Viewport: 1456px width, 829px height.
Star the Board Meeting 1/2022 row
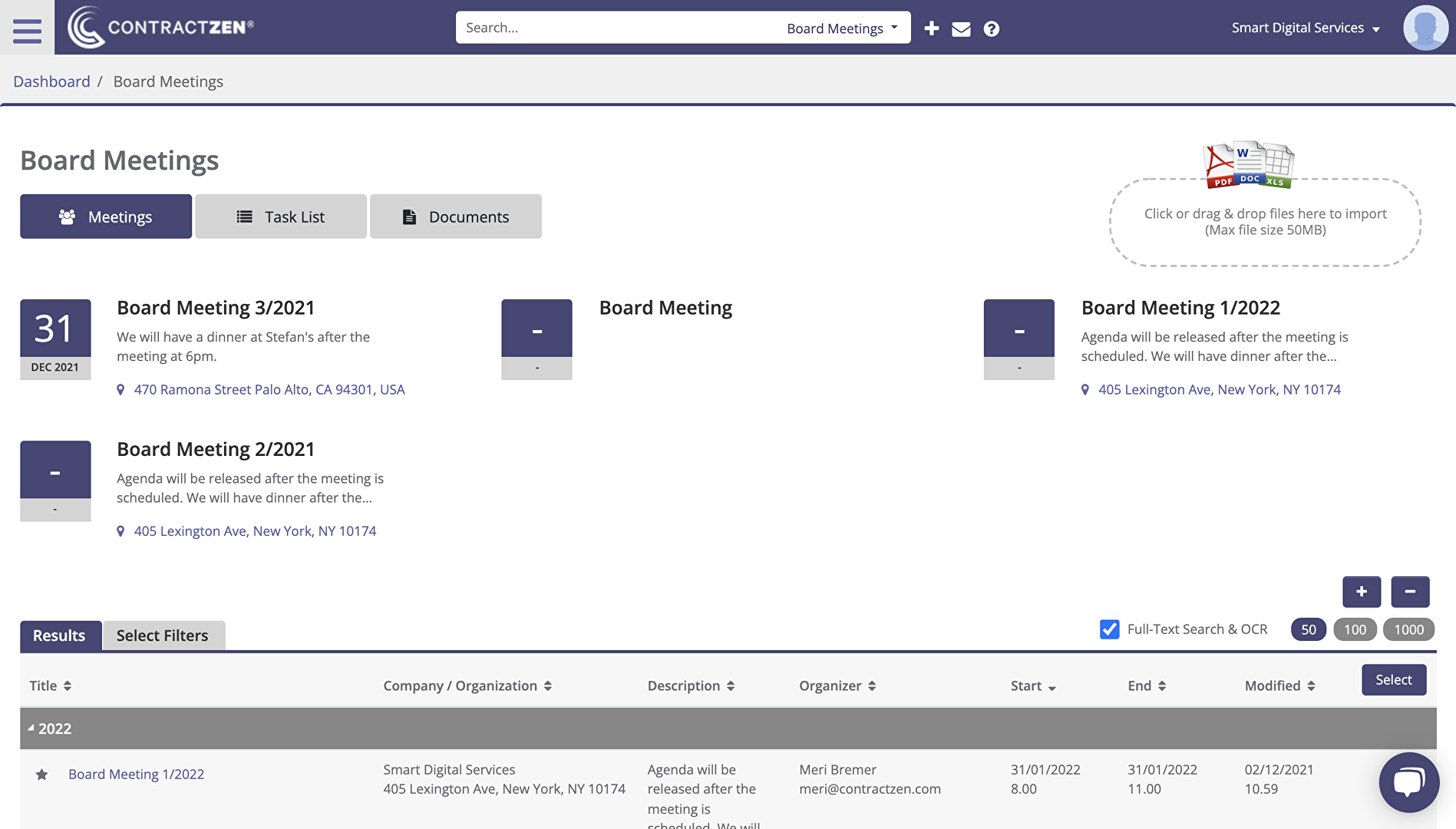(42, 775)
